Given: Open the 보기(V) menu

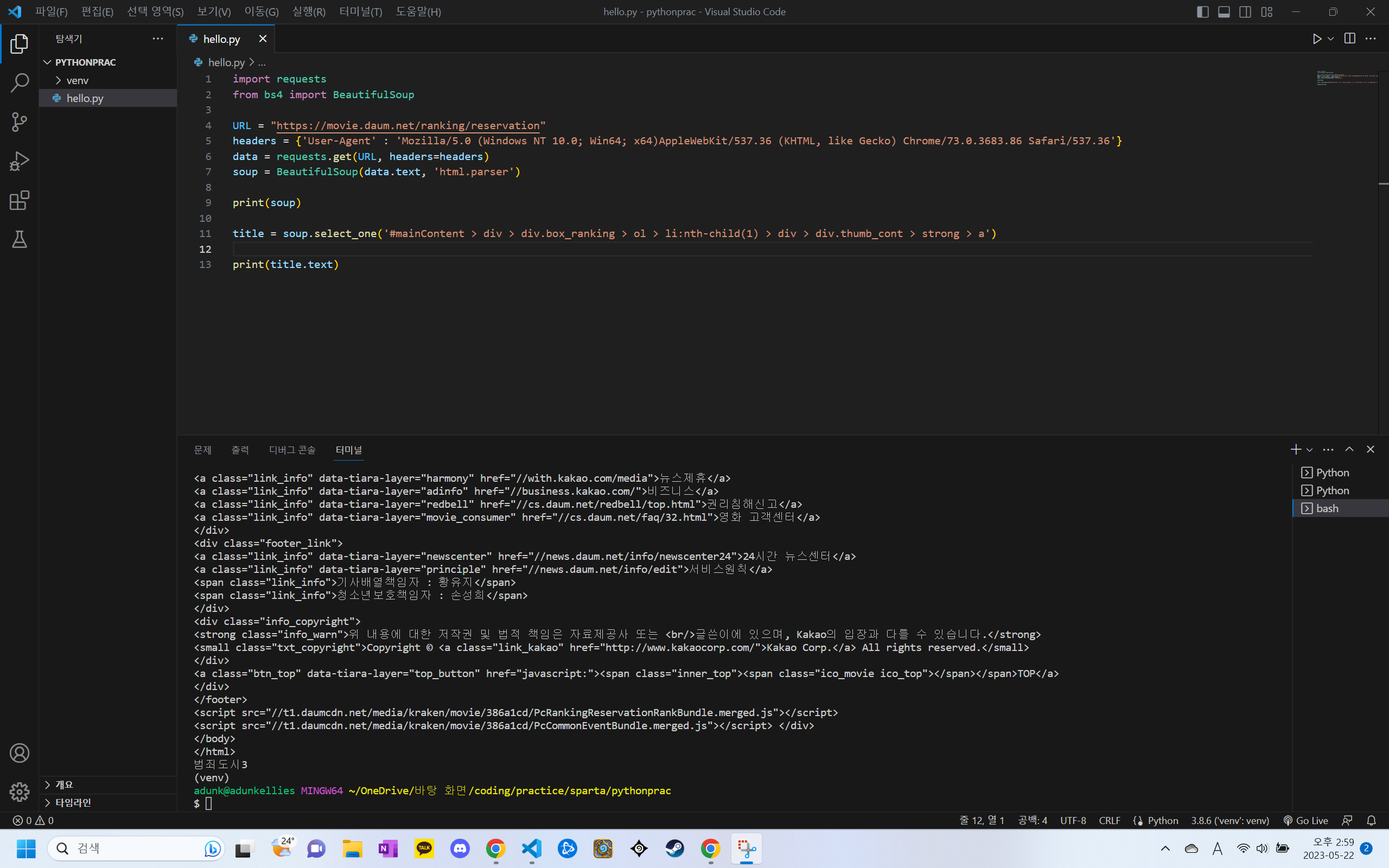Looking at the screenshot, I should (214, 11).
